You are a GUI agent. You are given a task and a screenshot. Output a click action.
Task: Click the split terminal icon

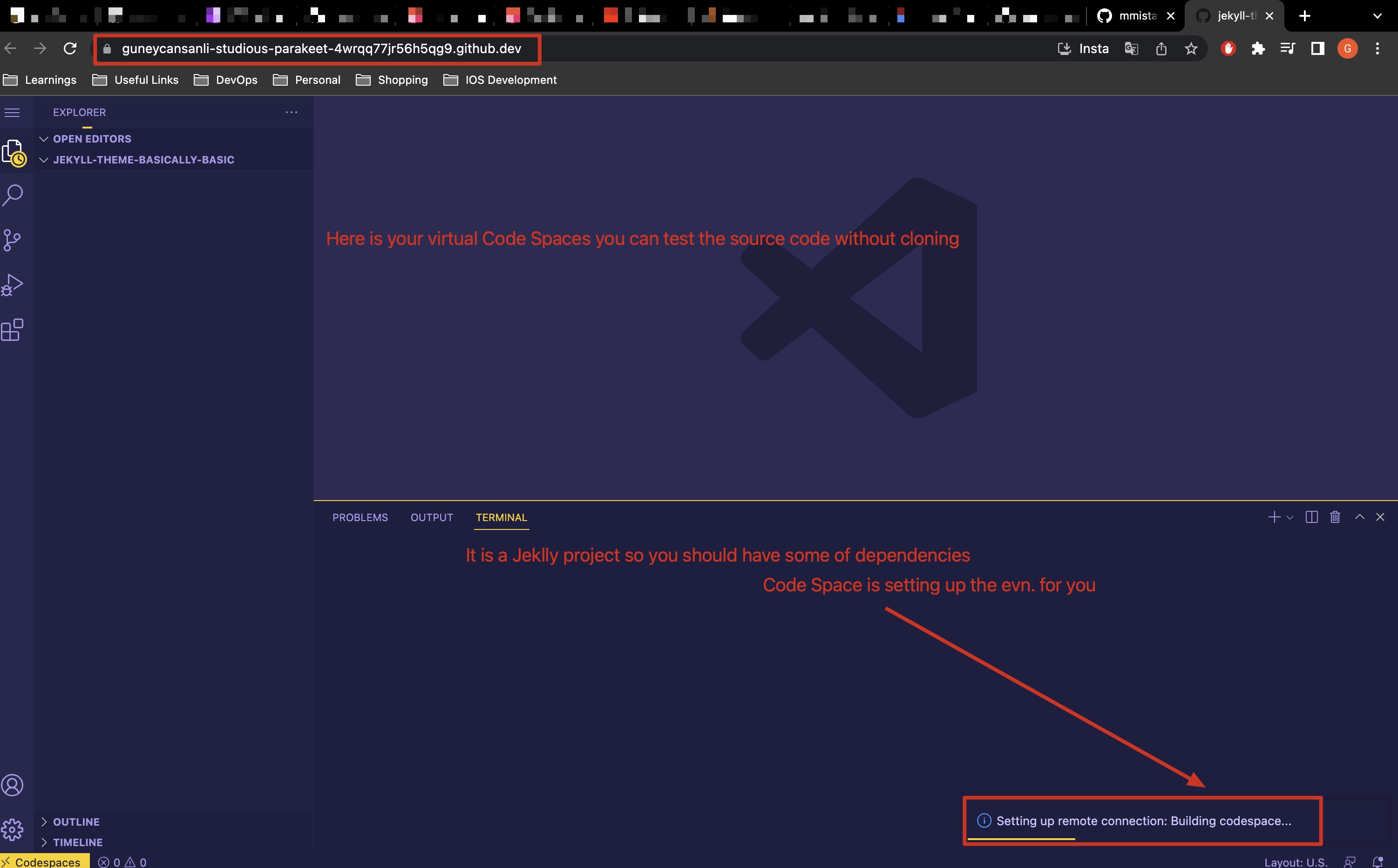[1312, 516]
